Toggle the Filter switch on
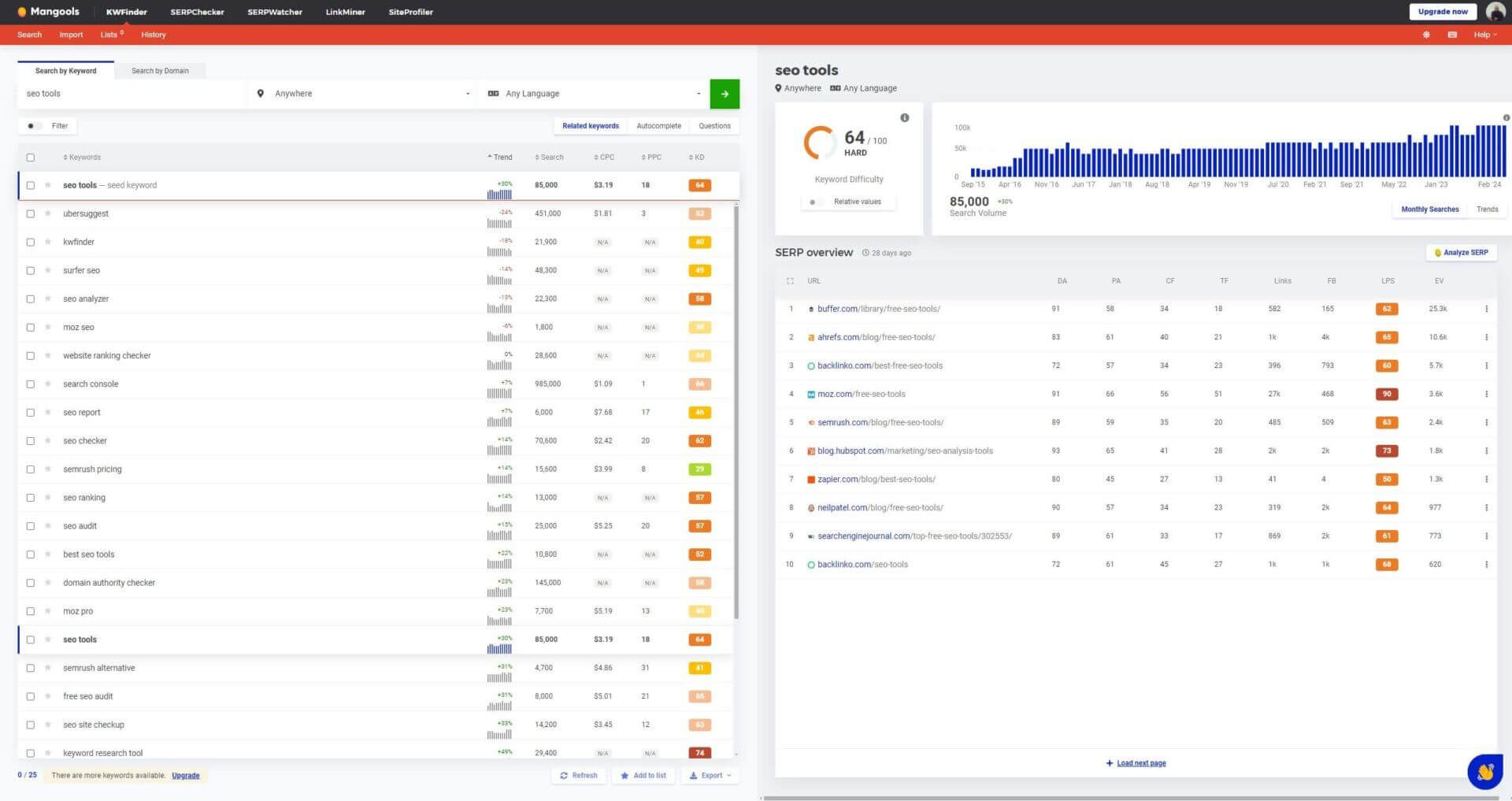 click(33, 126)
